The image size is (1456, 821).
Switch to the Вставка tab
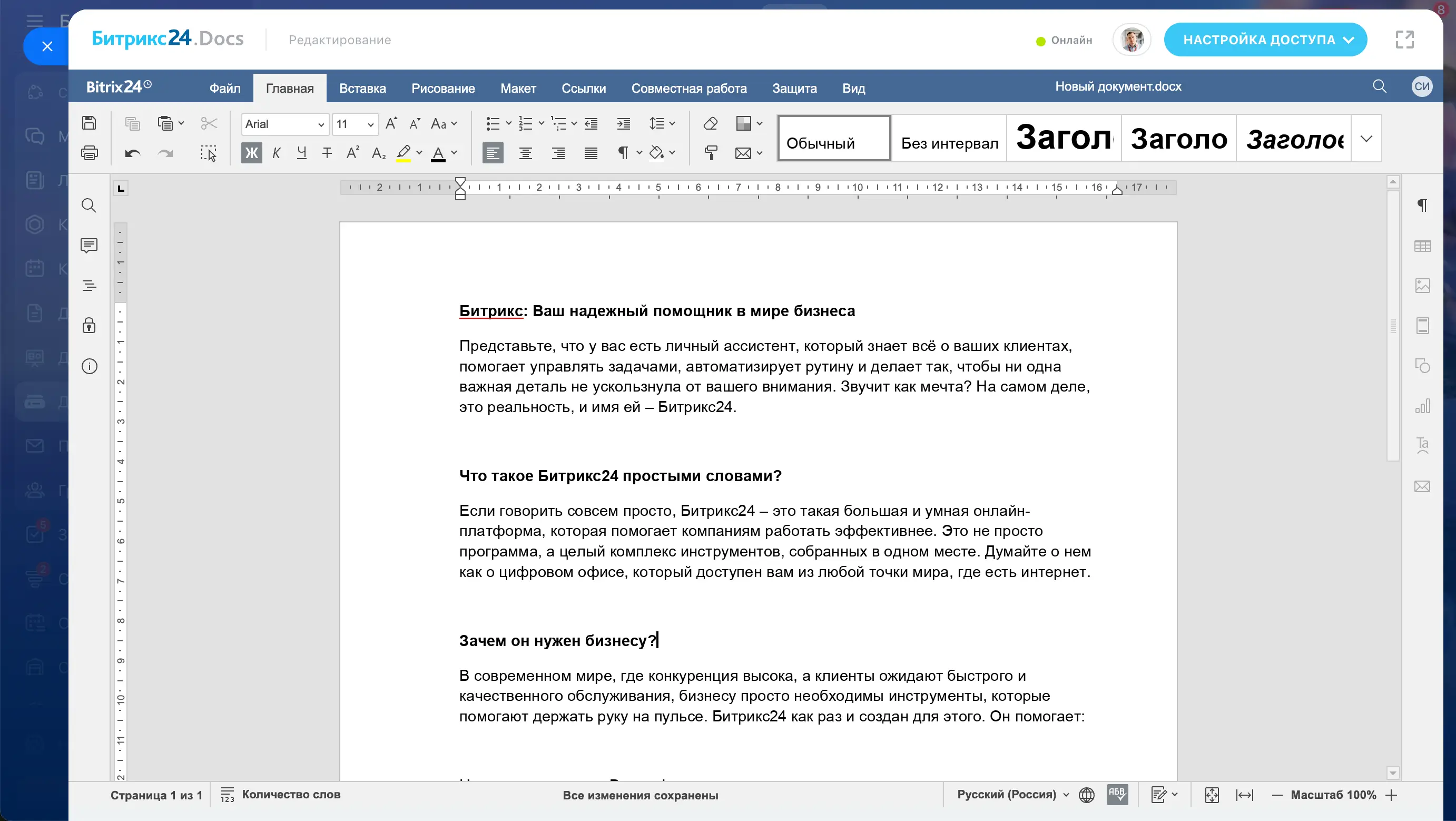coord(362,88)
